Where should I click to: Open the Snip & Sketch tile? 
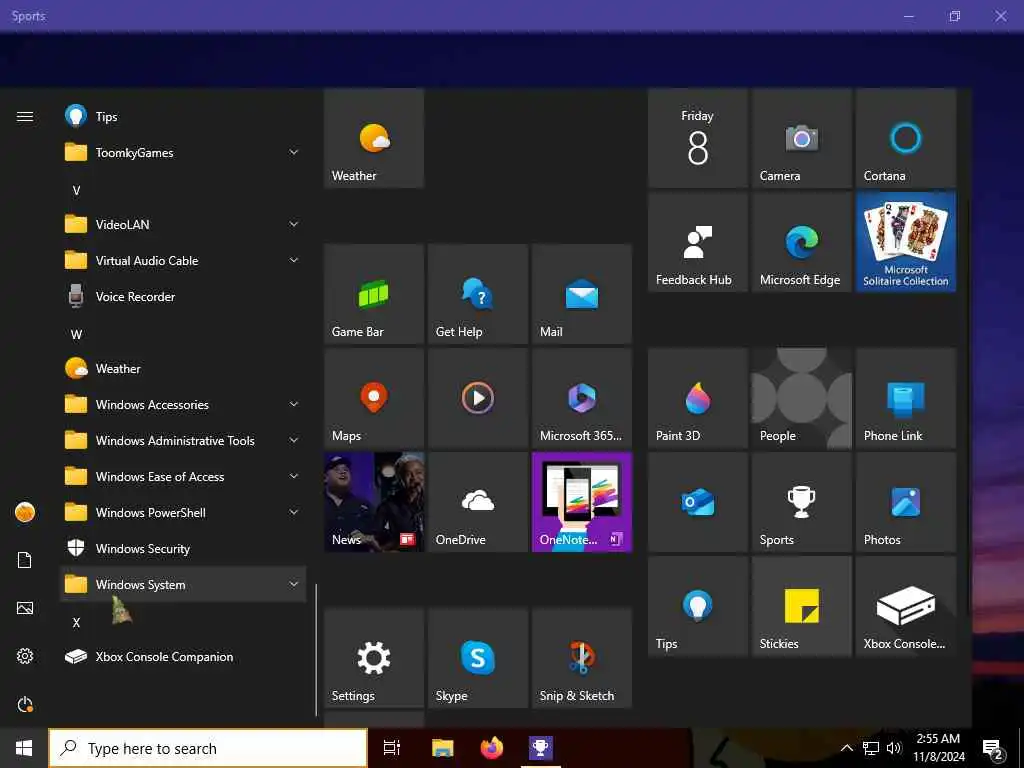pos(581,658)
